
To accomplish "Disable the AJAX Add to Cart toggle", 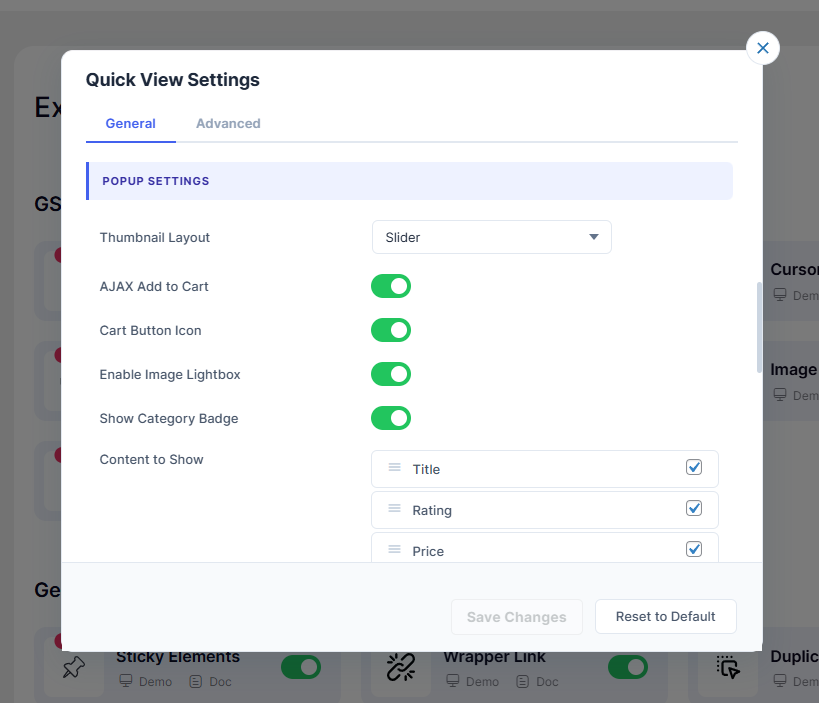I will (391, 287).
